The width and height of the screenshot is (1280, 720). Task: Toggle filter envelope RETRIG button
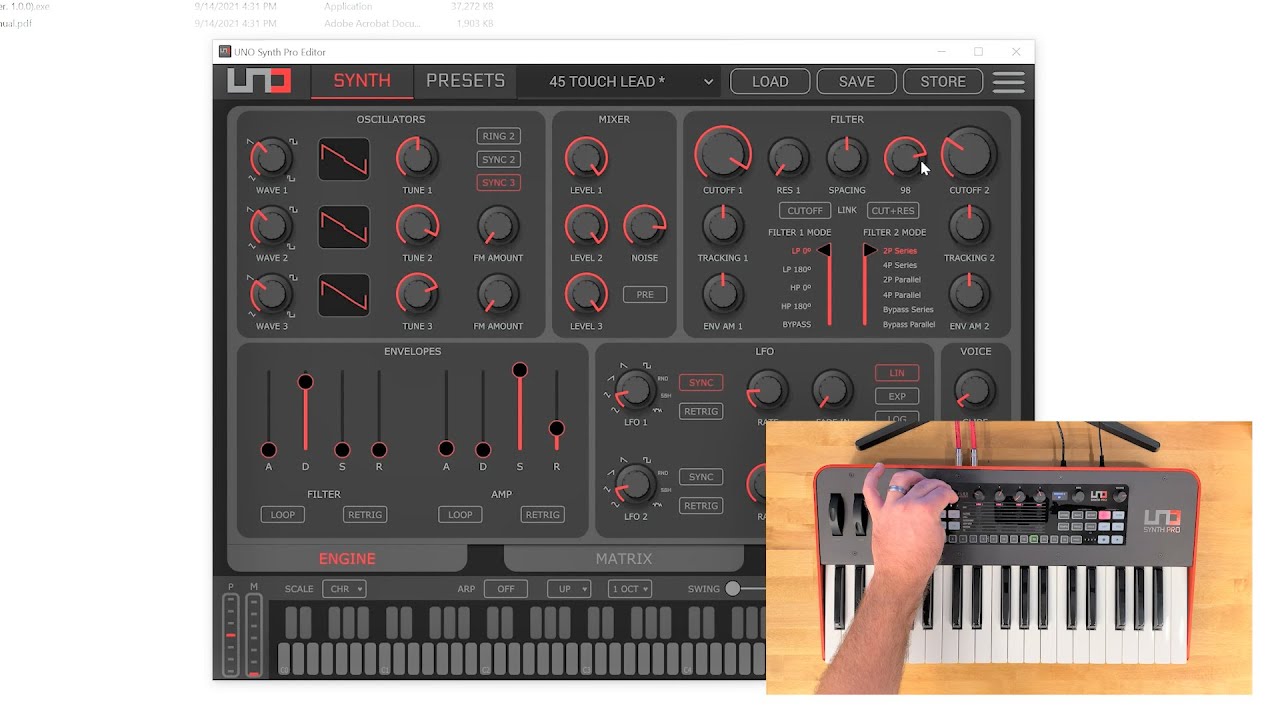(364, 514)
